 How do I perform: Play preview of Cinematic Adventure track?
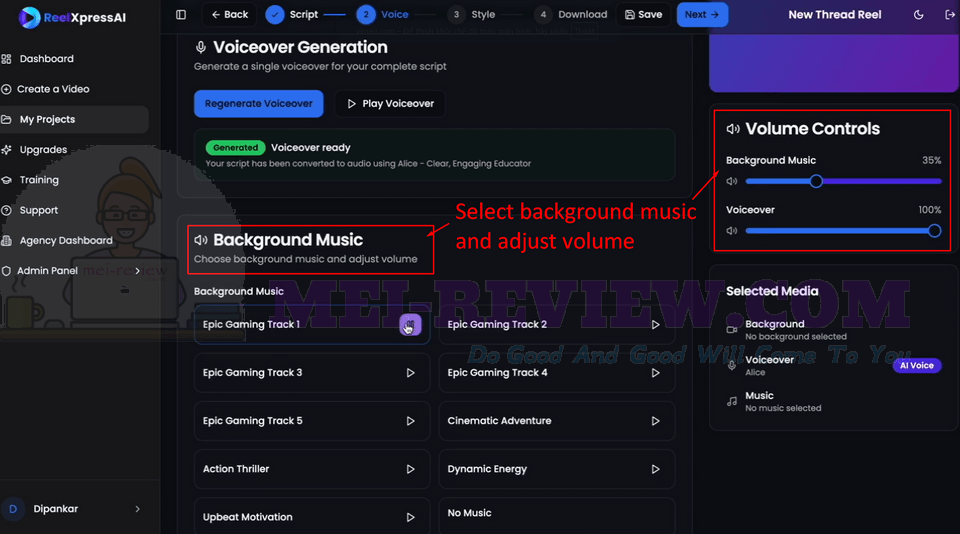click(655, 421)
